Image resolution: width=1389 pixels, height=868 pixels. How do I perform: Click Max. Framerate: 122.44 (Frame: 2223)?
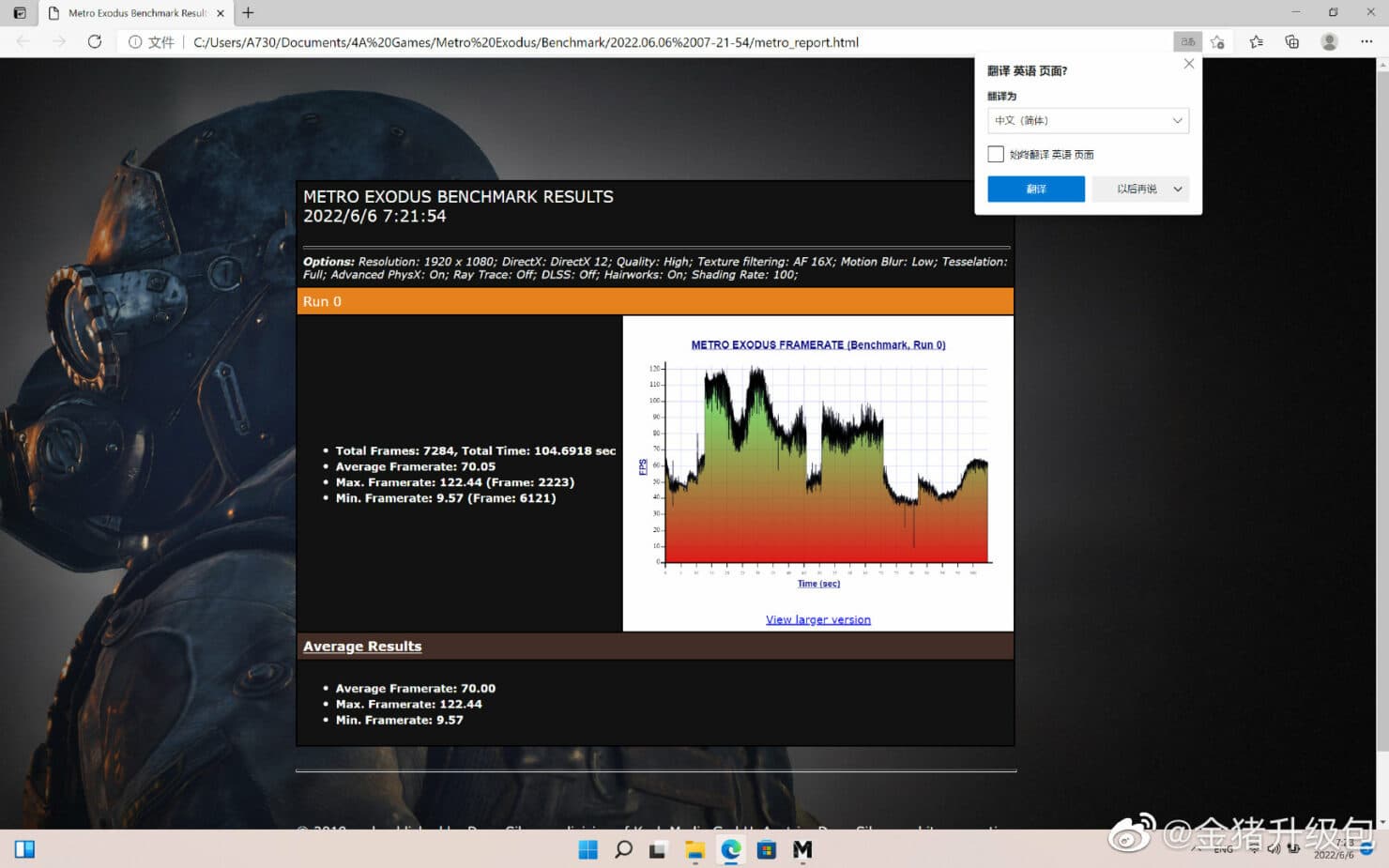click(x=455, y=482)
